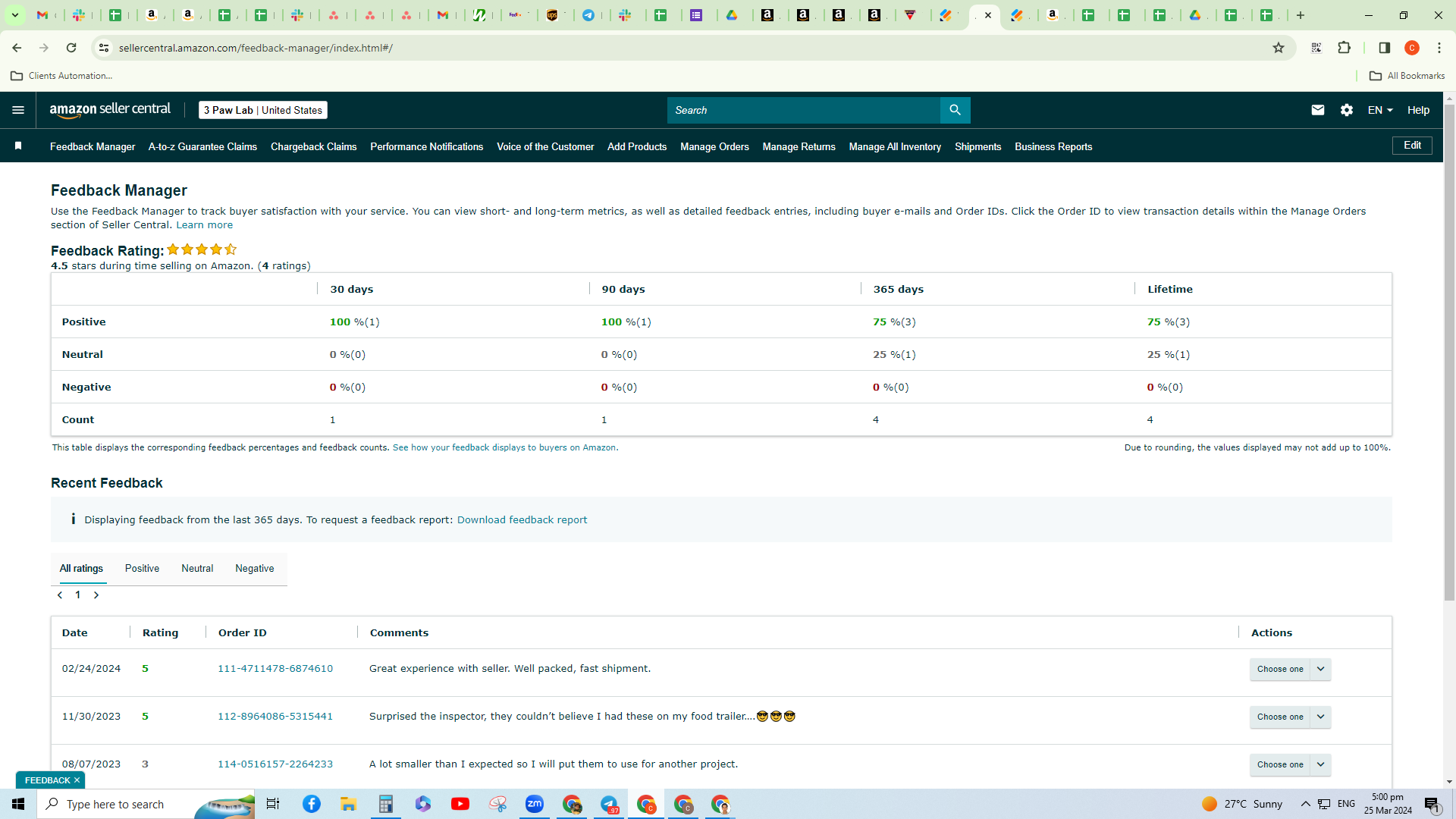Open Choose one dropdown for 11/30/2023 feedback

[x=1290, y=717]
